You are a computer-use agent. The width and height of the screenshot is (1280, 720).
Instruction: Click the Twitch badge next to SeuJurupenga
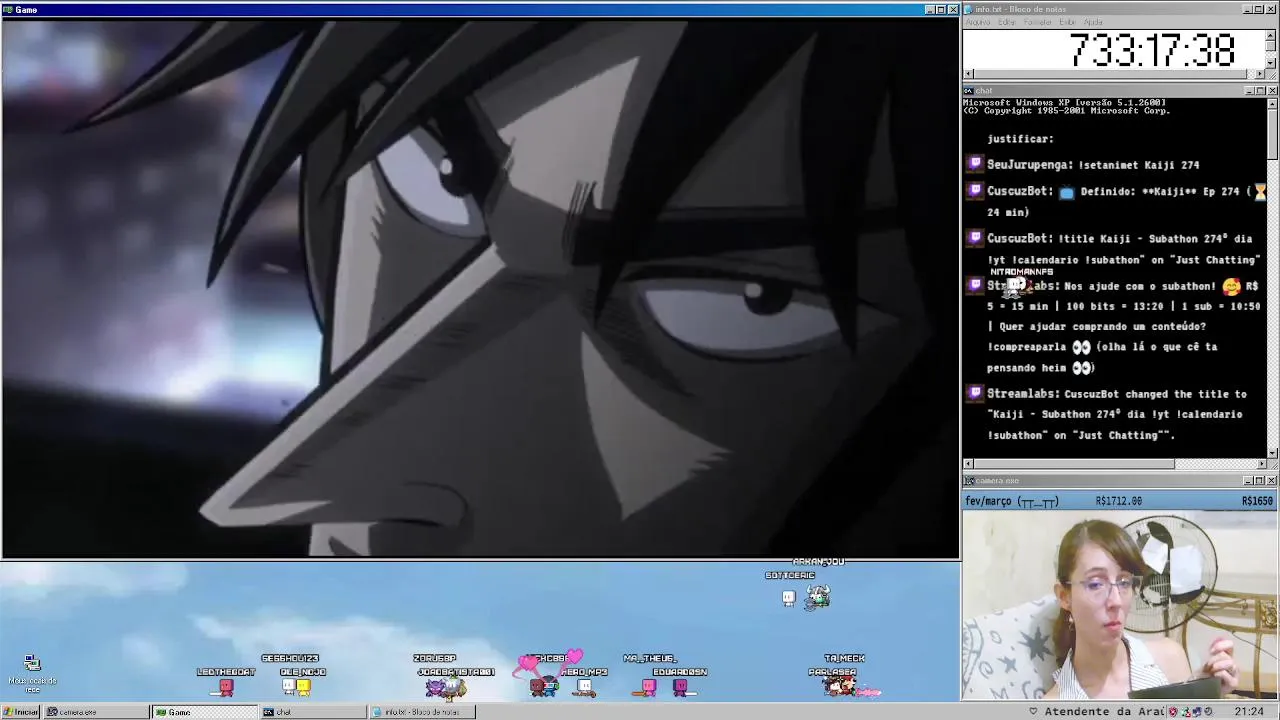(x=976, y=164)
